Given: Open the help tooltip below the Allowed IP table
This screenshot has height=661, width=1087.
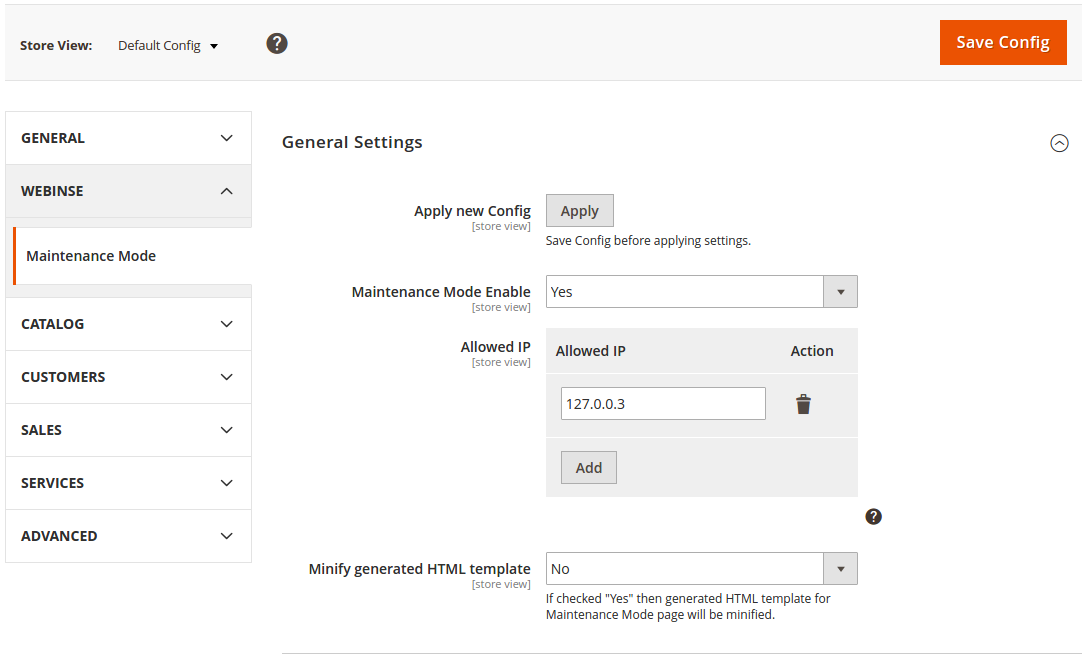Looking at the screenshot, I should click(x=873, y=517).
